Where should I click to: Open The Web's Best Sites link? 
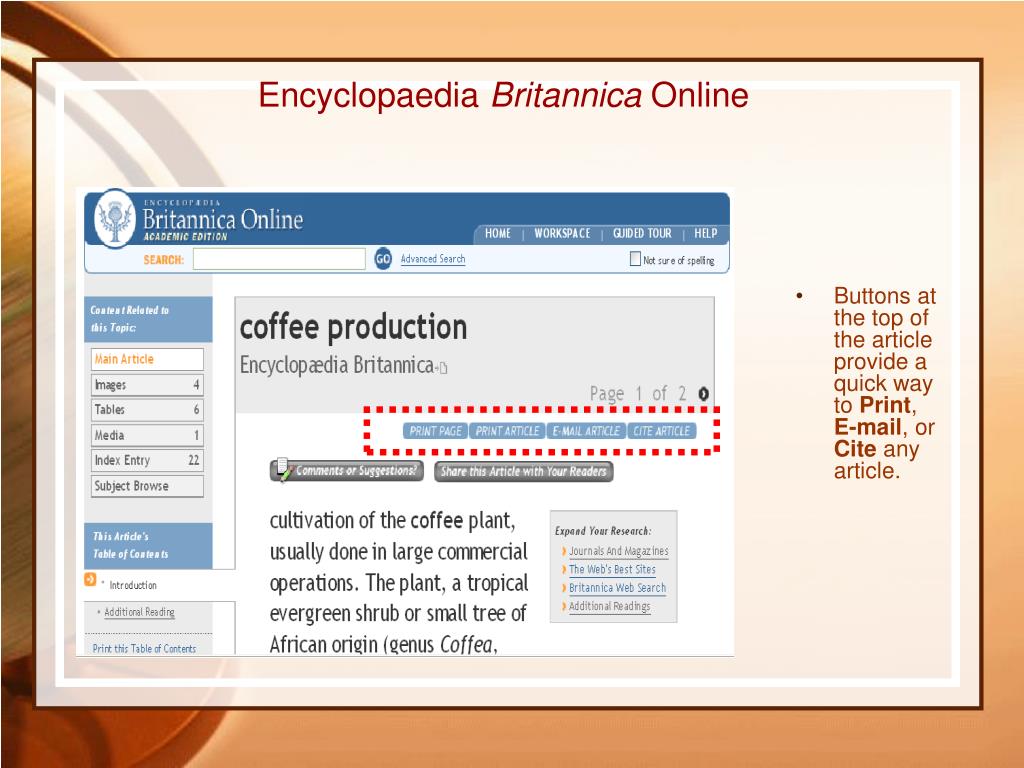(612, 569)
